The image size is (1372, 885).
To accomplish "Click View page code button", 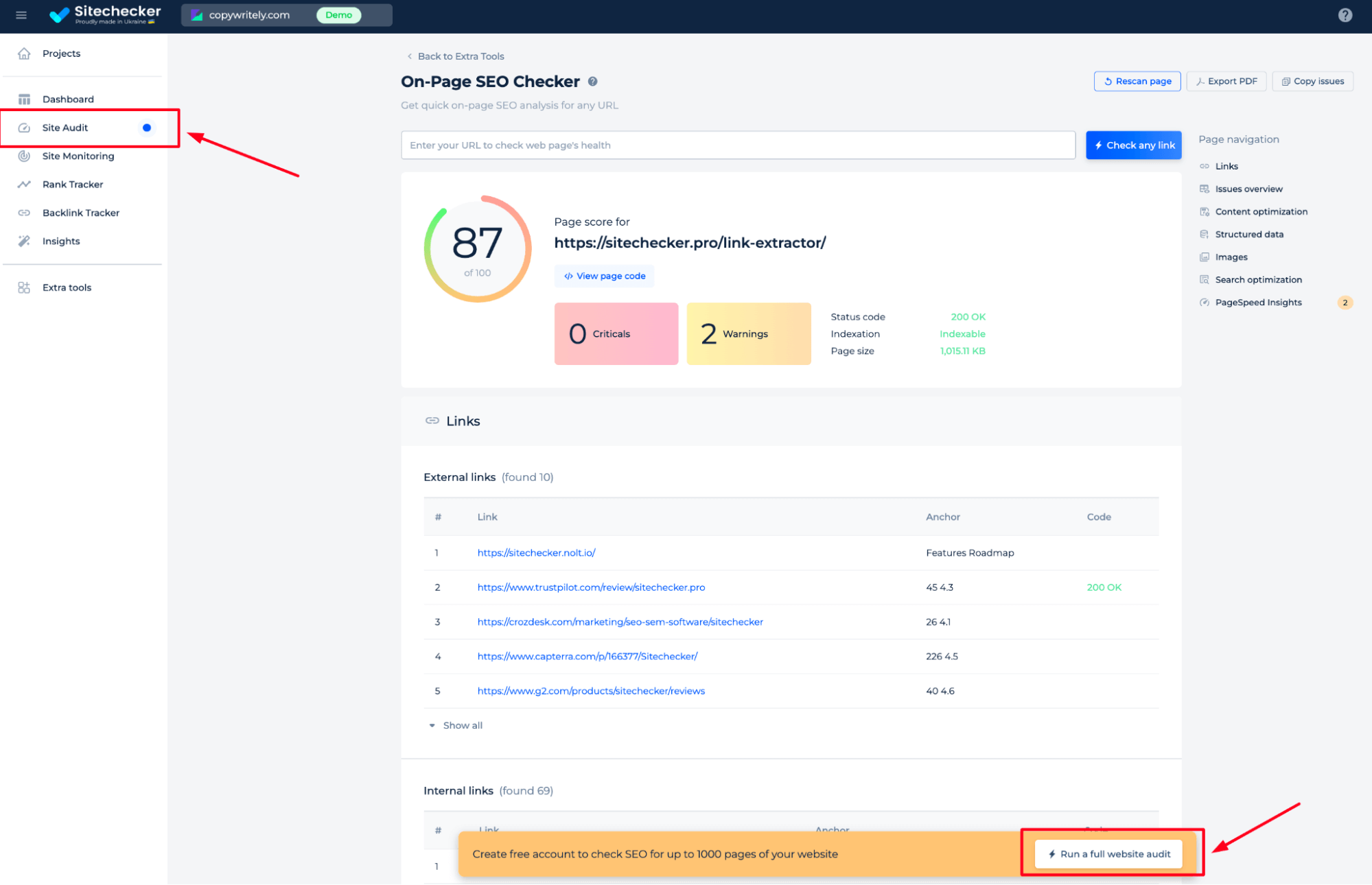I will 604,276.
